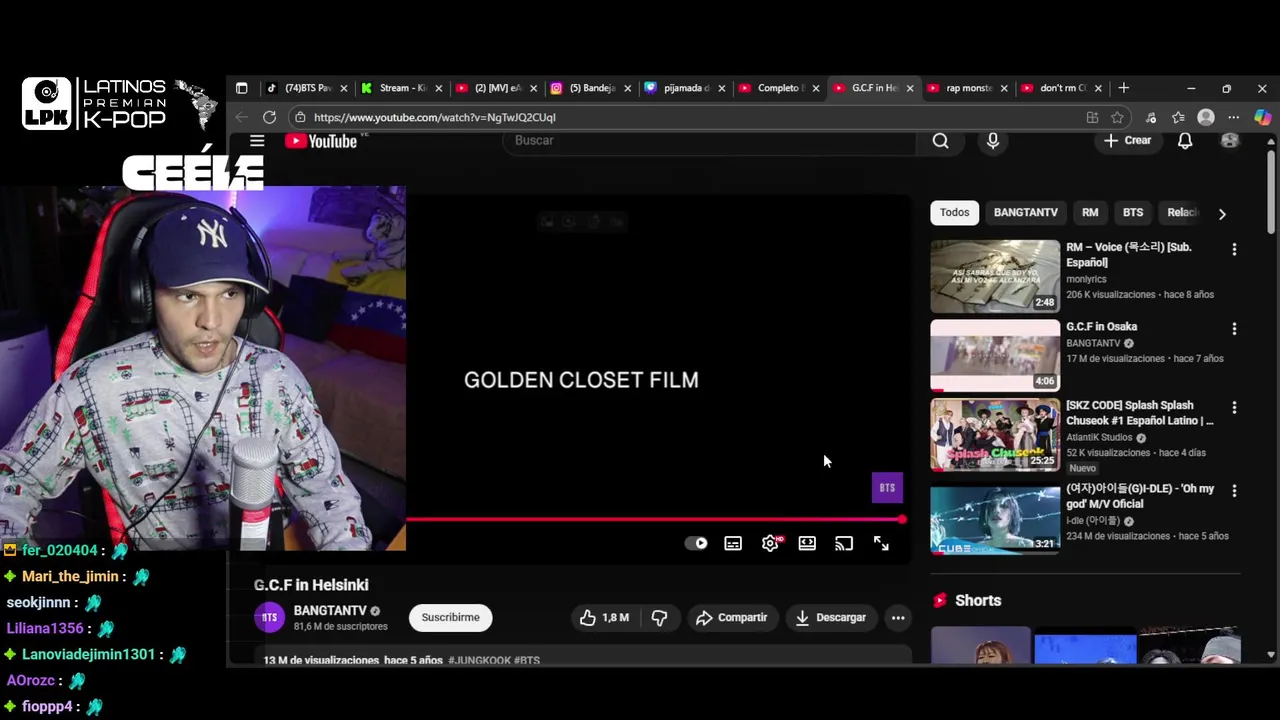Open YouTube notifications bell

tap(1185, 141)
